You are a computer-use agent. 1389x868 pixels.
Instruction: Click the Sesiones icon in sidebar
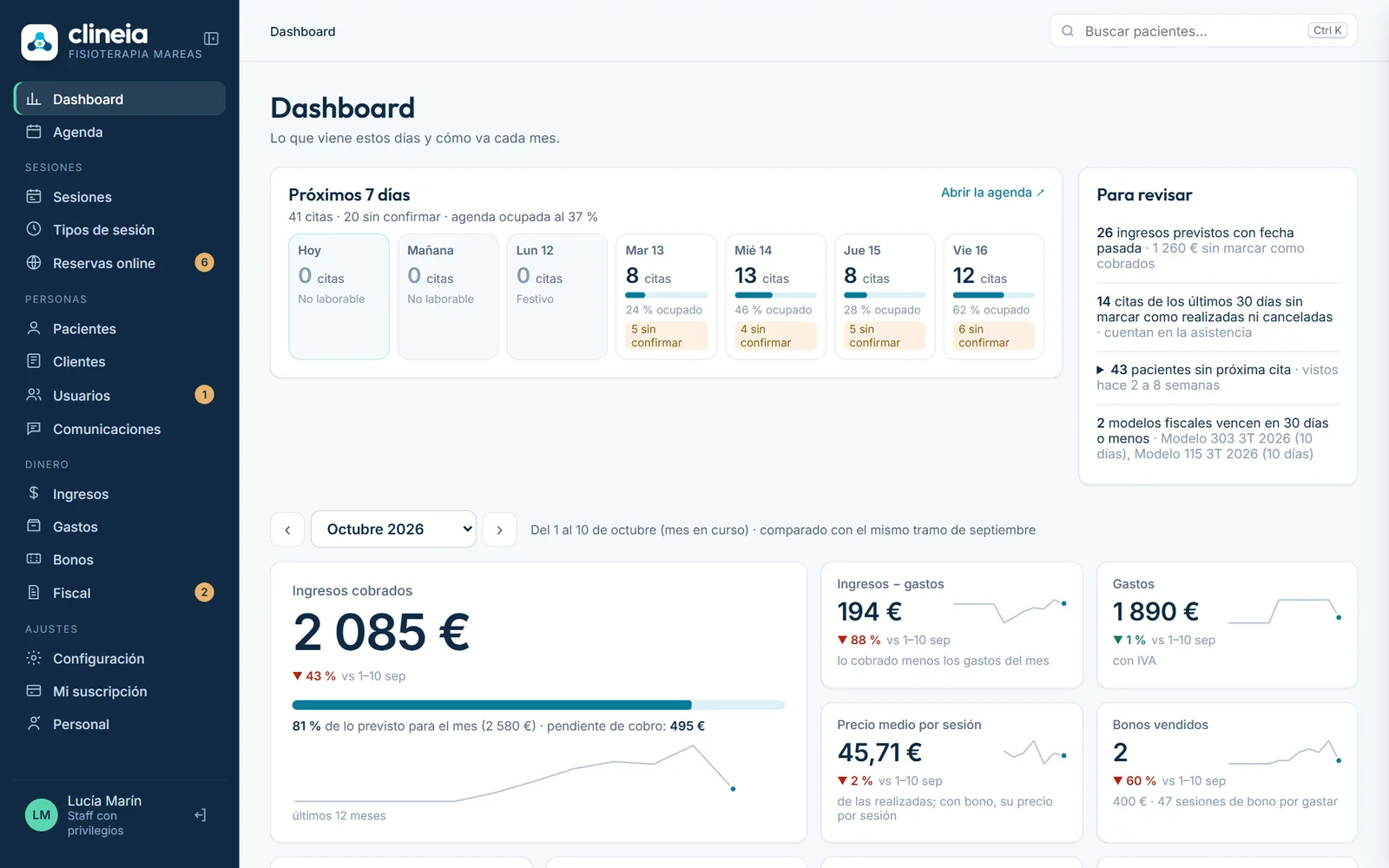coord(34,196)
